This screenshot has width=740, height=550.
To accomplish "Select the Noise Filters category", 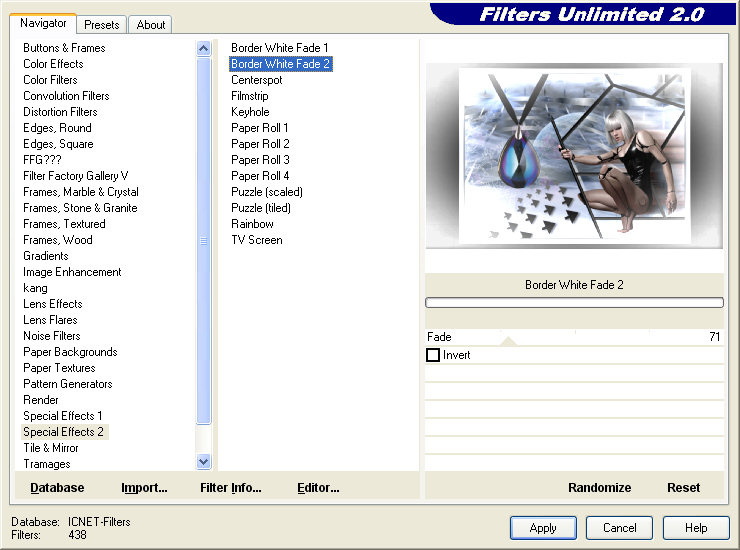I will pos(52,336).
